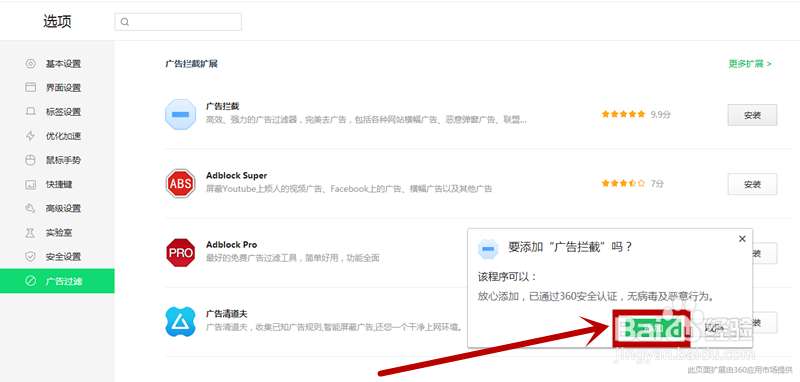Click the 标签设置 laptop icon
Image resolution: width=800 pixels, height=382 pixels.
[31, 111]
